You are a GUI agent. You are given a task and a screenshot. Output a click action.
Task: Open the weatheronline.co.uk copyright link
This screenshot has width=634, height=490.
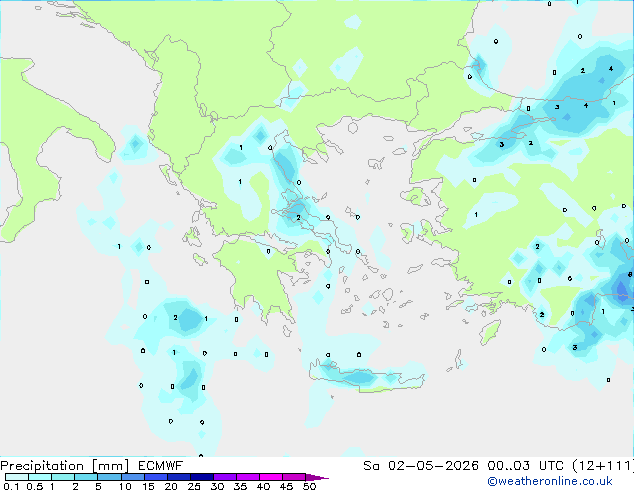[550, 481]
